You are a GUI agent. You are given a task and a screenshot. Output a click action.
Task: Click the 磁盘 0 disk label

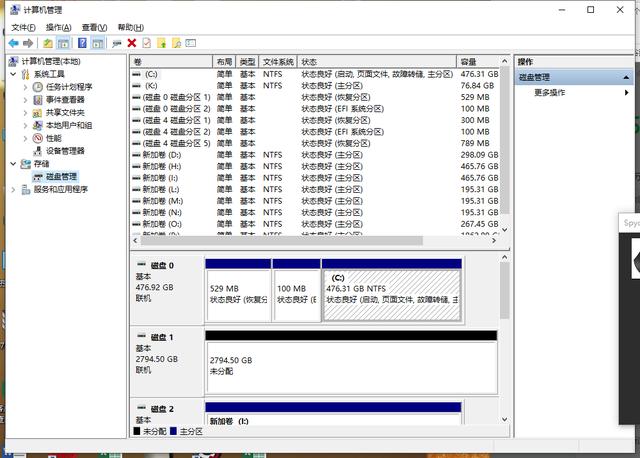tap(162, 265)
